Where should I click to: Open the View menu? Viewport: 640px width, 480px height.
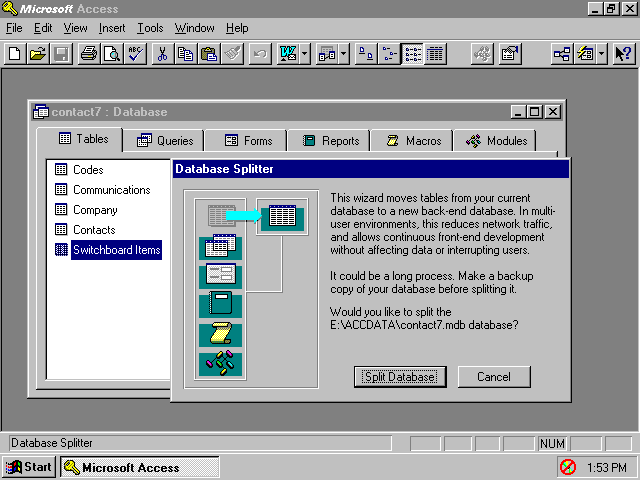(x=76, y=28)
